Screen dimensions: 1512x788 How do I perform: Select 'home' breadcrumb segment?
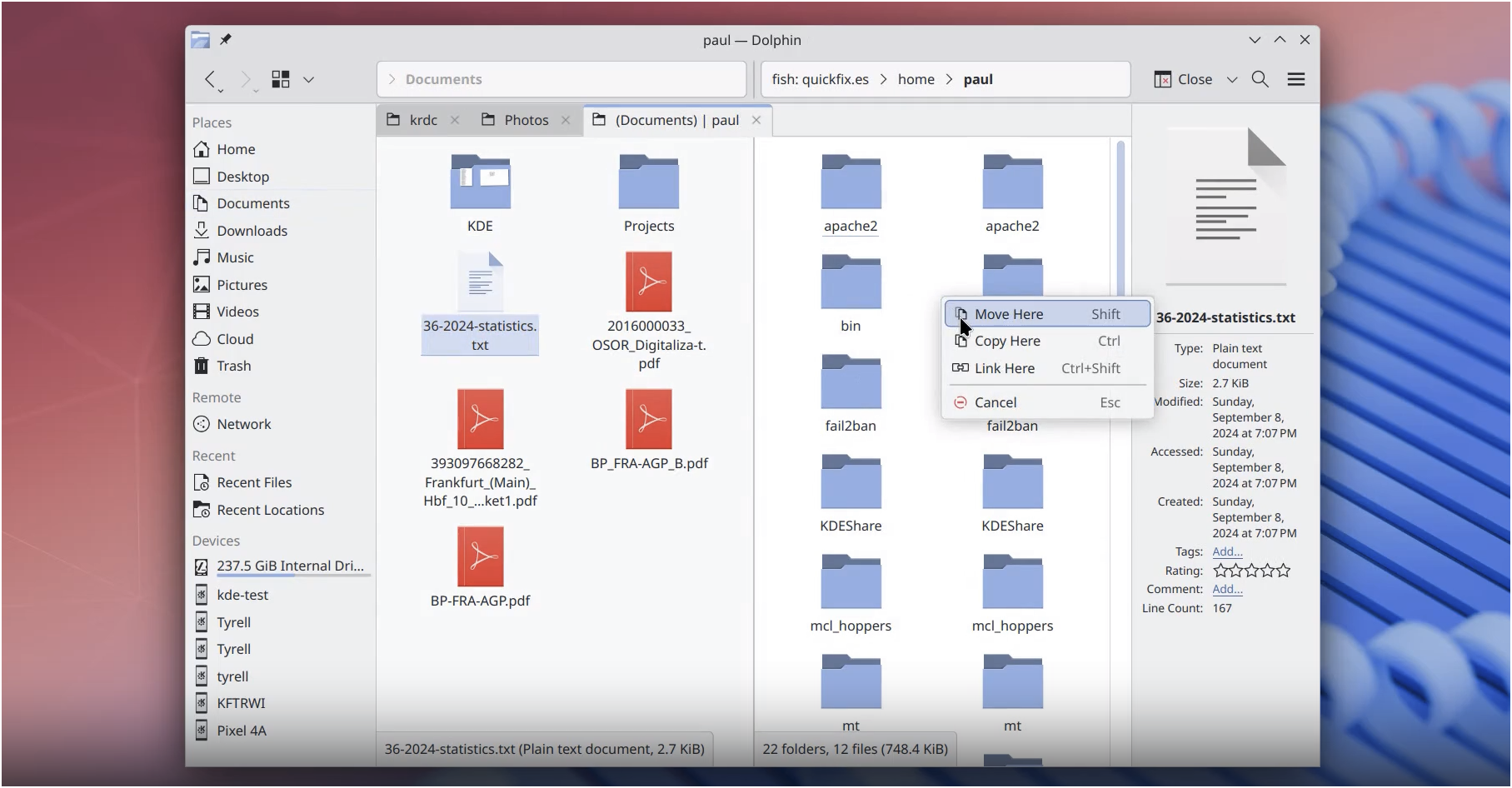coord(916,79)
